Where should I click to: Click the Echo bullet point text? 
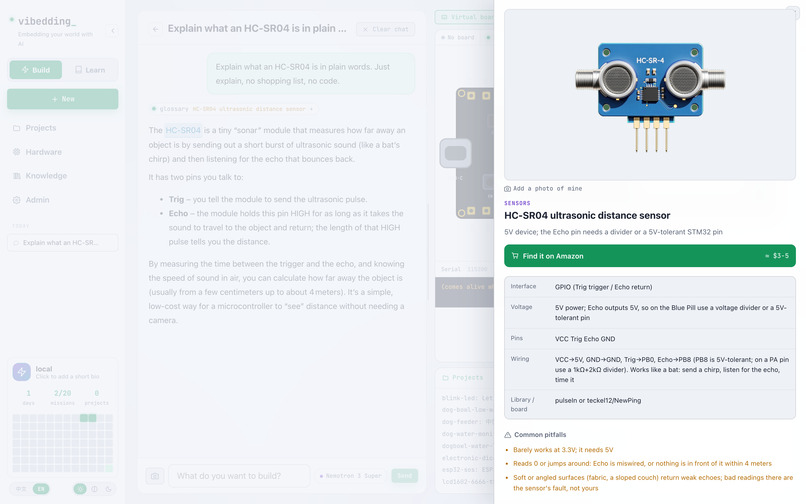coord(286,227)
